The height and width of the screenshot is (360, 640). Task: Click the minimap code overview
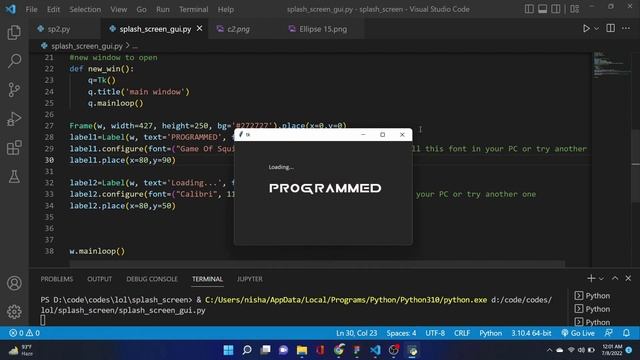611,64
